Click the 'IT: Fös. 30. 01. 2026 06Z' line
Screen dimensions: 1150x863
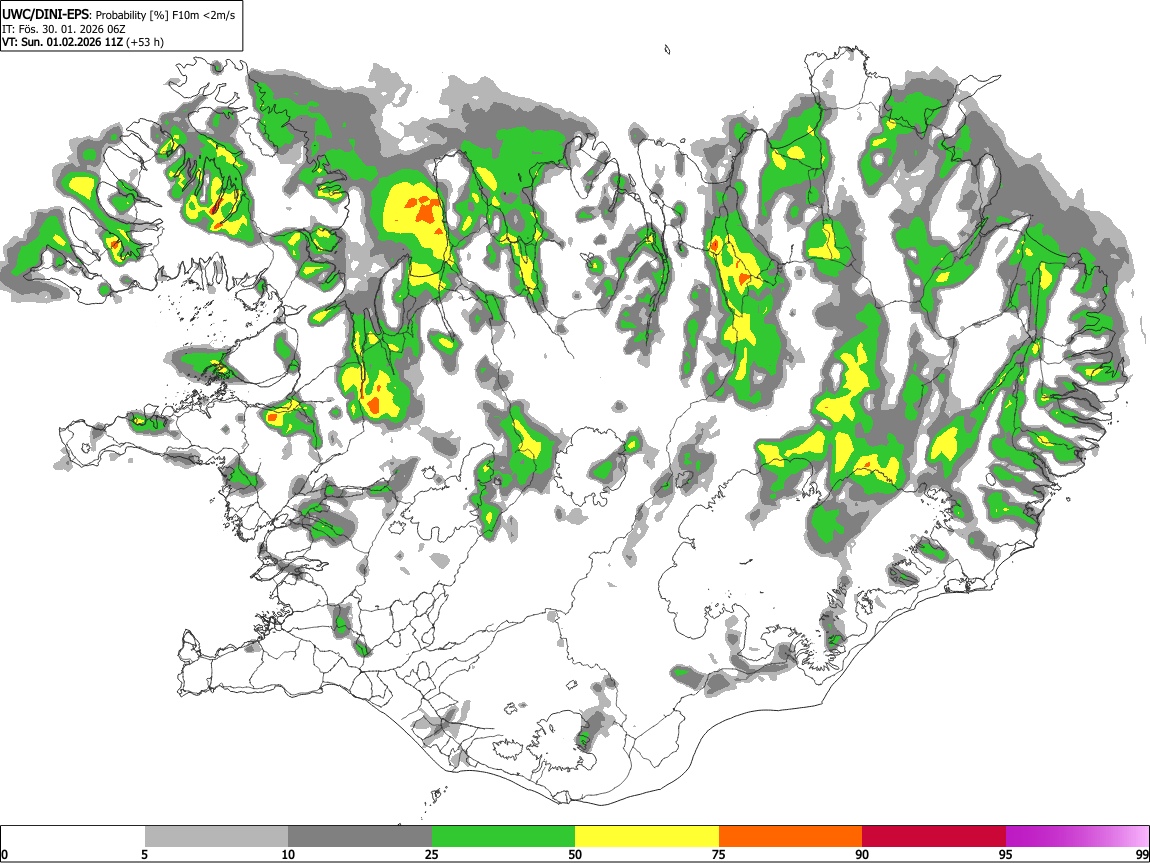[x=64, y=29]
